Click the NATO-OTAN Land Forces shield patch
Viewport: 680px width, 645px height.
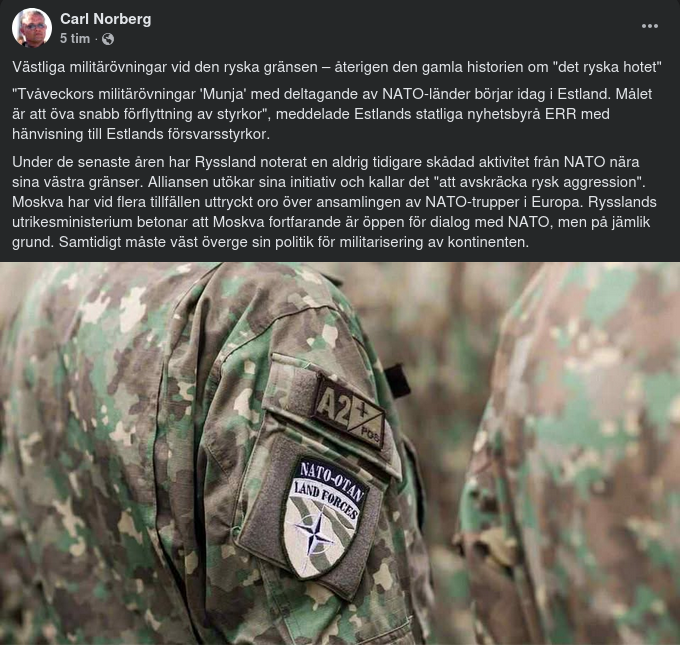click(x=324, y=519)
